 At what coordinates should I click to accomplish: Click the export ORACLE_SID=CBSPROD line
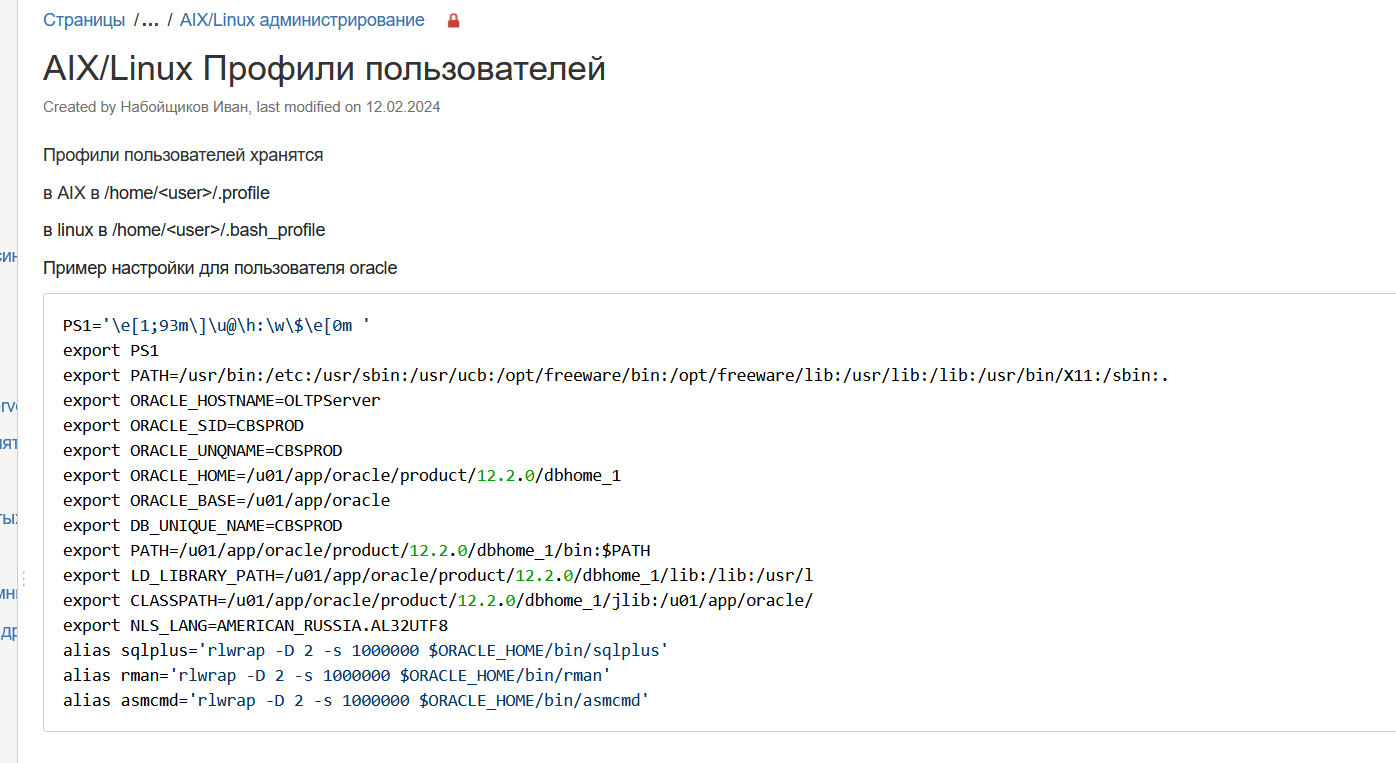[183, 425]
